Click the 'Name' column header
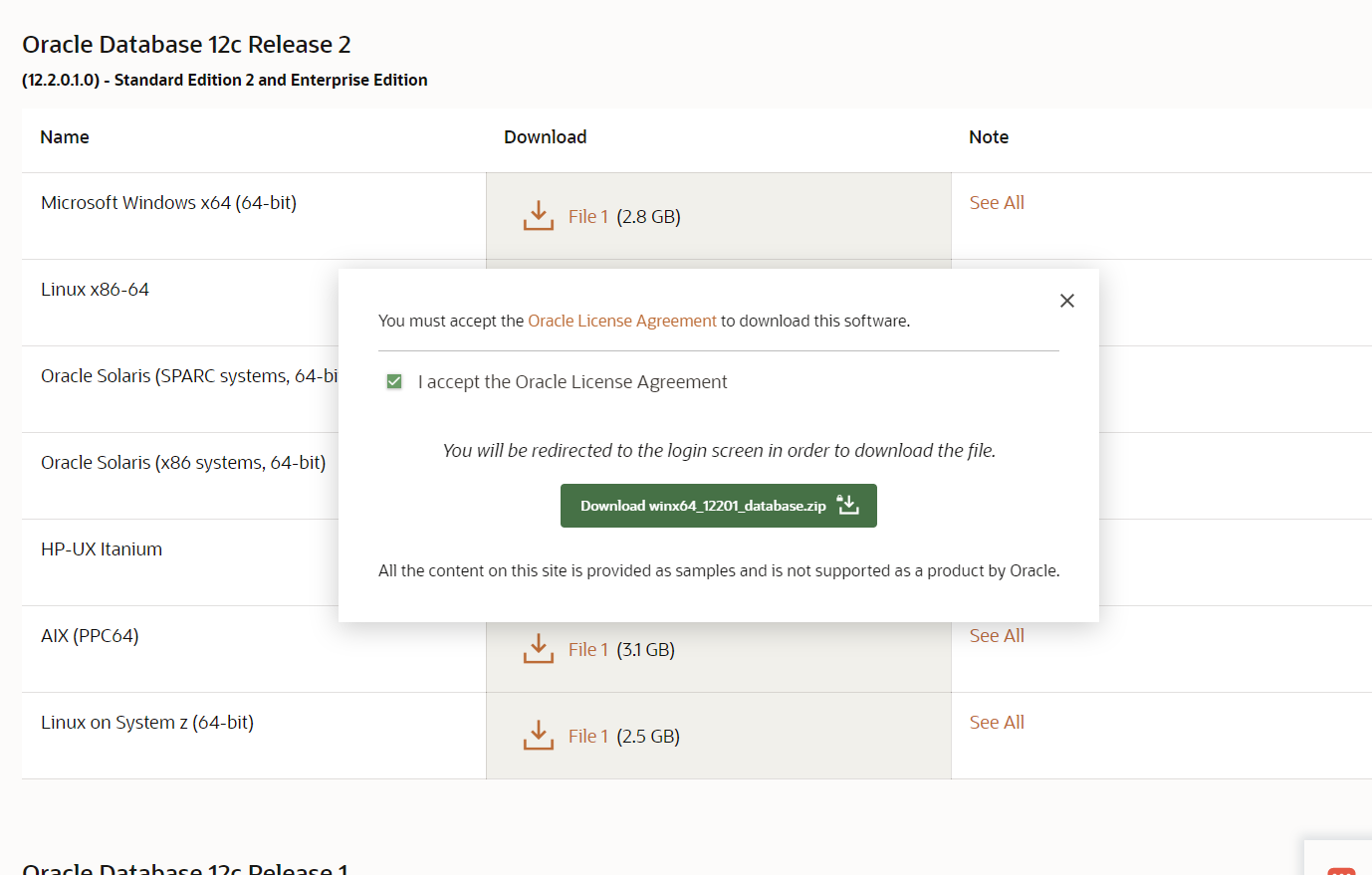This screenshot has width=1372, height=875. tap(65, 136)
